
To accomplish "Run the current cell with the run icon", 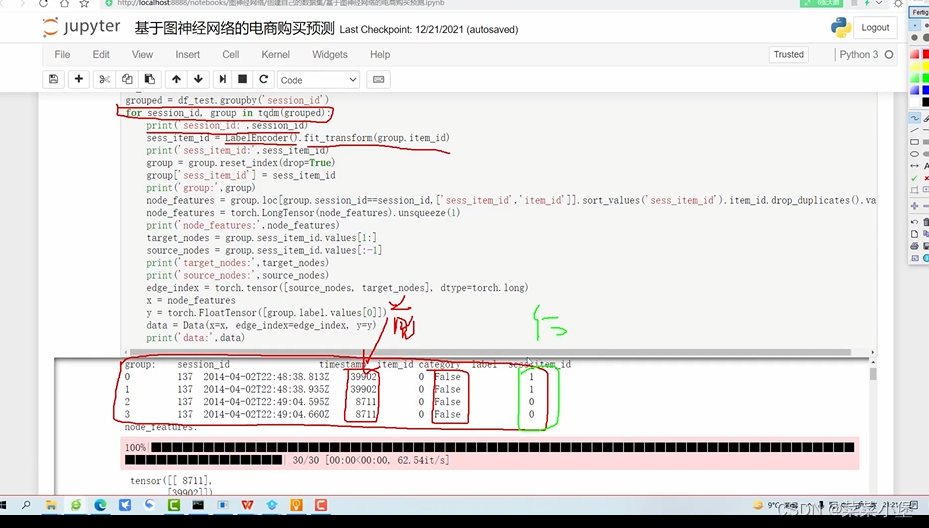I will click(222, 79).
